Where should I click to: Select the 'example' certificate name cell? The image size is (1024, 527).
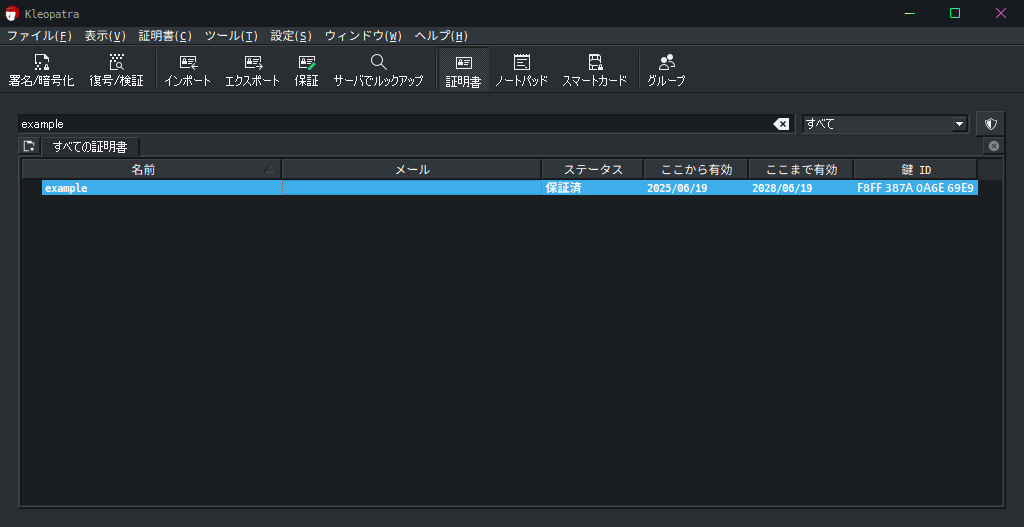coord(162,188)
